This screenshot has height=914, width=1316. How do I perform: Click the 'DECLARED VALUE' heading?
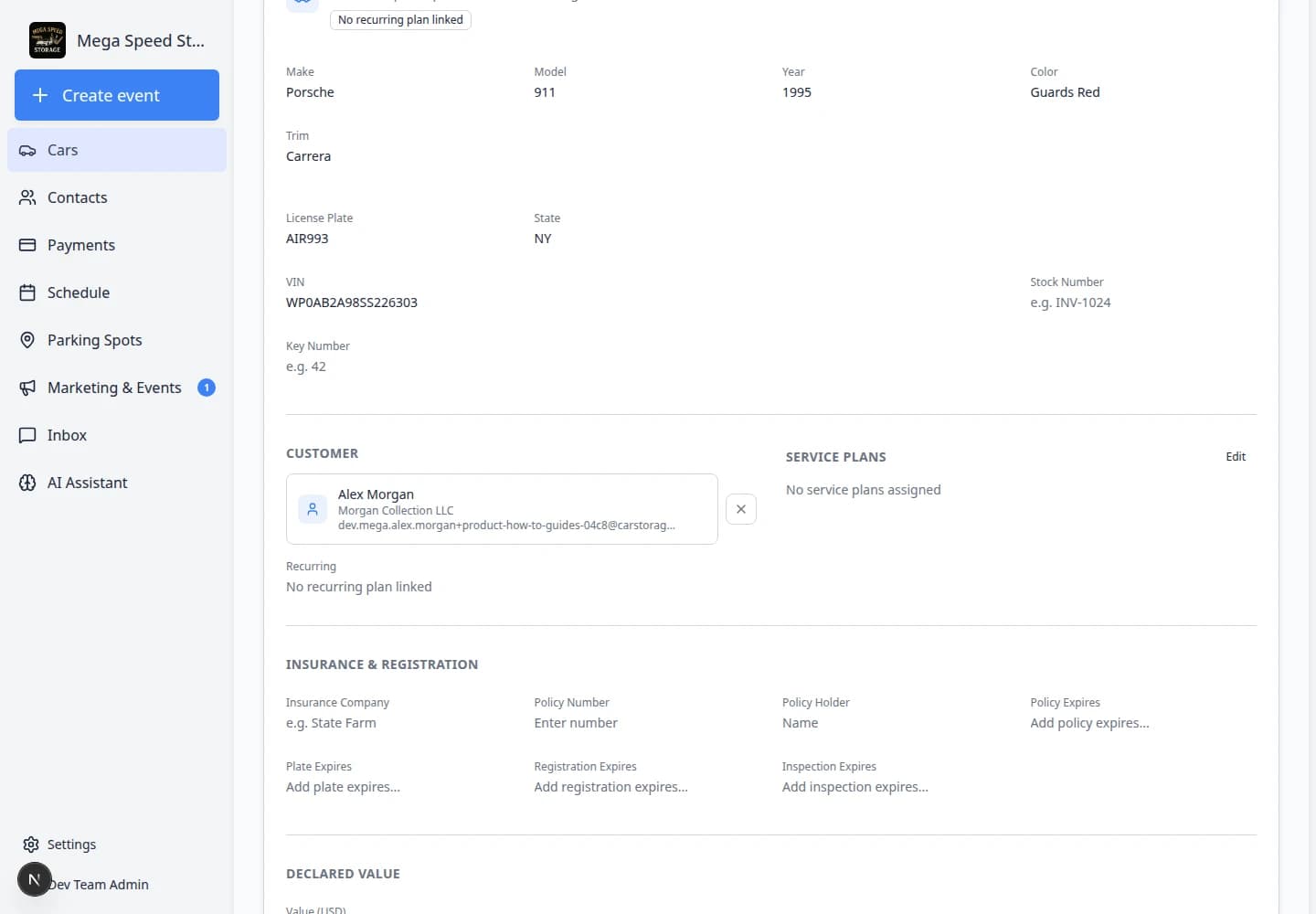tap(343, 874)
